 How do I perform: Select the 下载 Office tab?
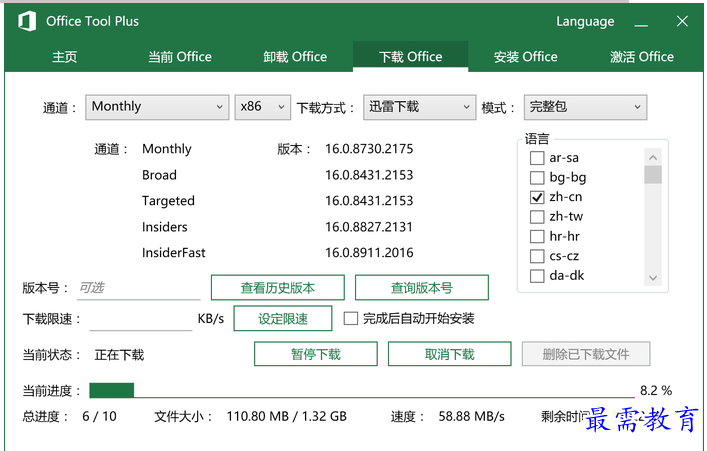[410, 57]
